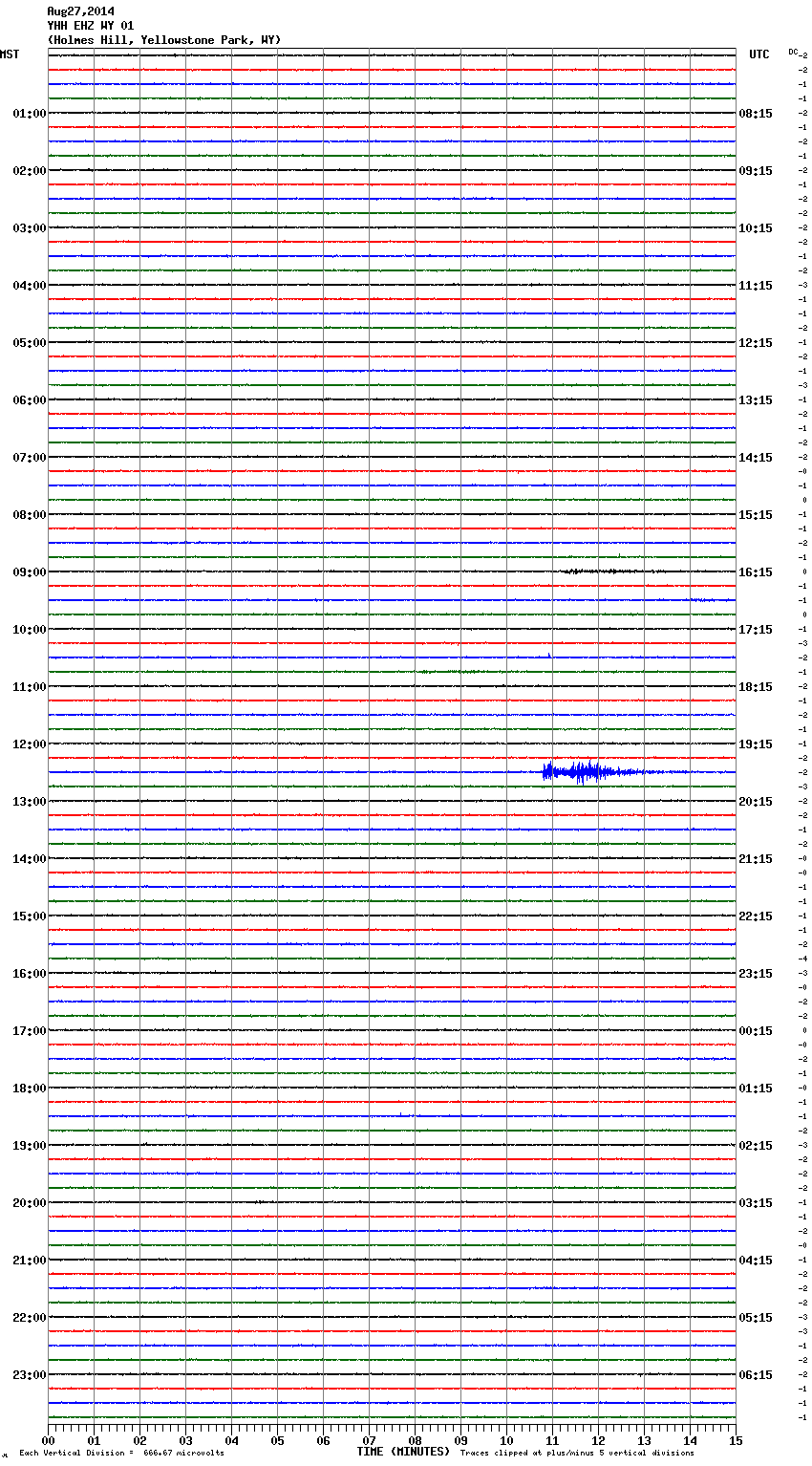Select the YHH EHZ WY 01 station title

[90, 26]
